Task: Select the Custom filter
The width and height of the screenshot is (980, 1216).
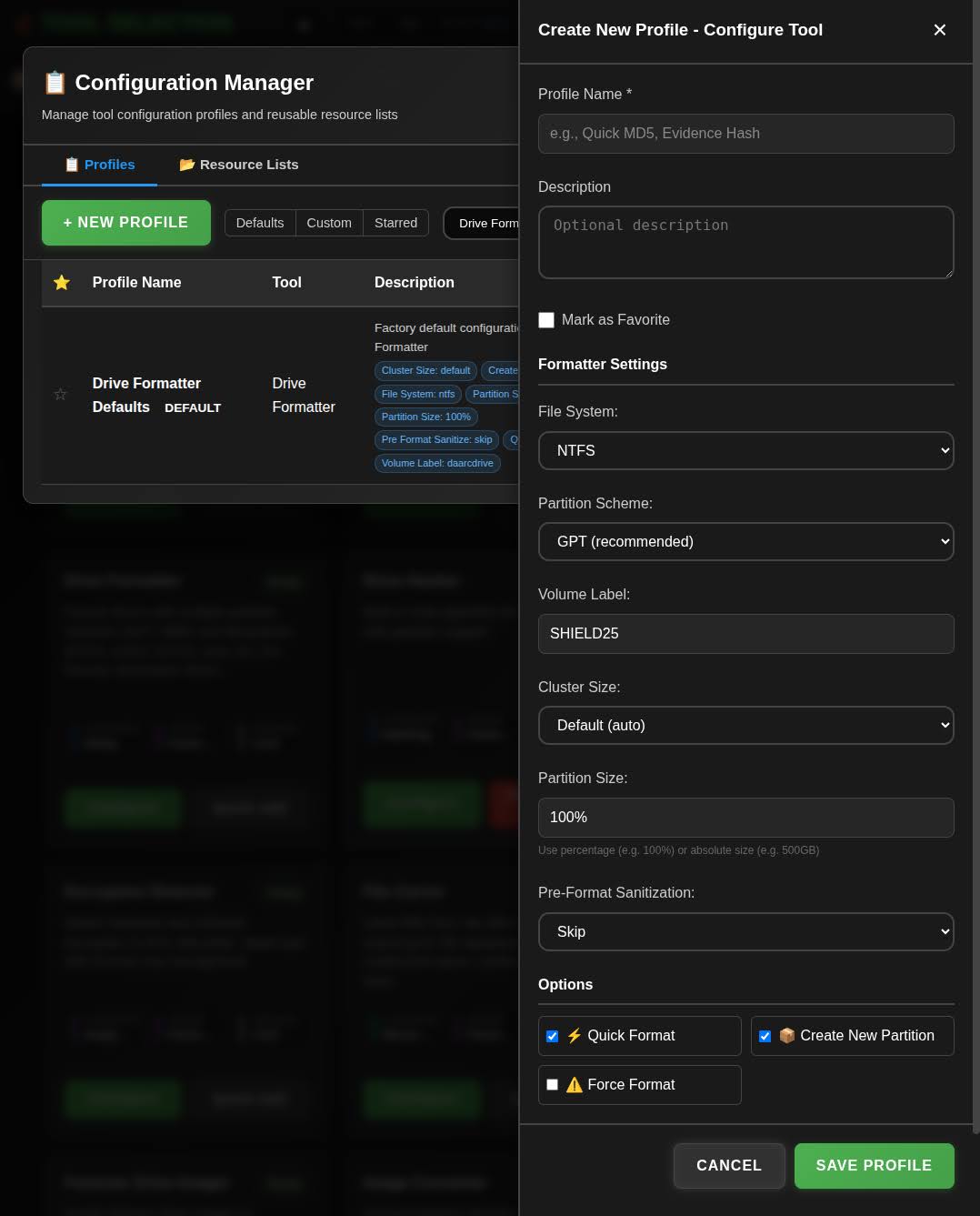Action: pos(329,223)
